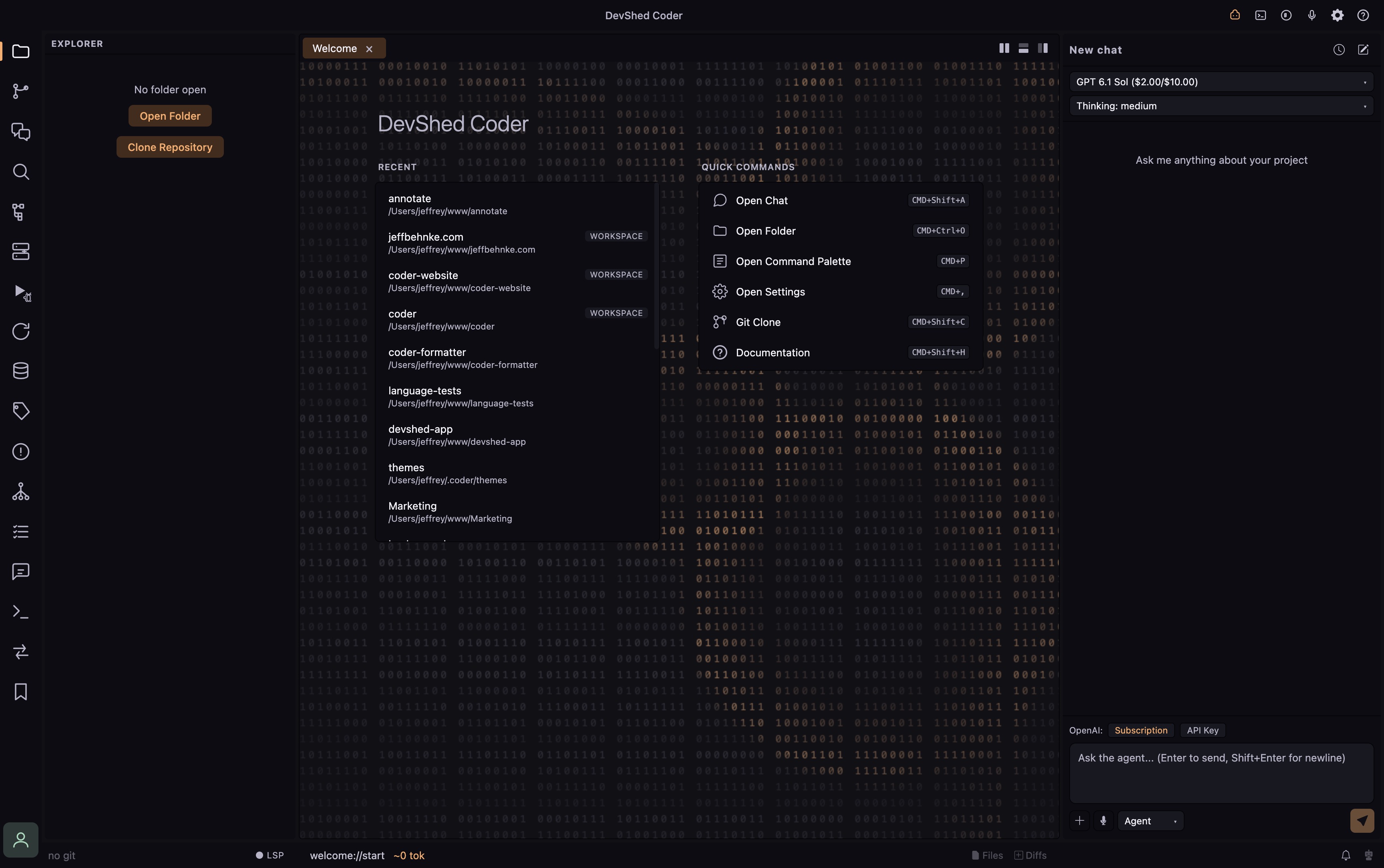Viewport: 1384px width, 868px height.
Task: Open the Bookmarks icon in sidebar
Action: [x=21, y=692]
